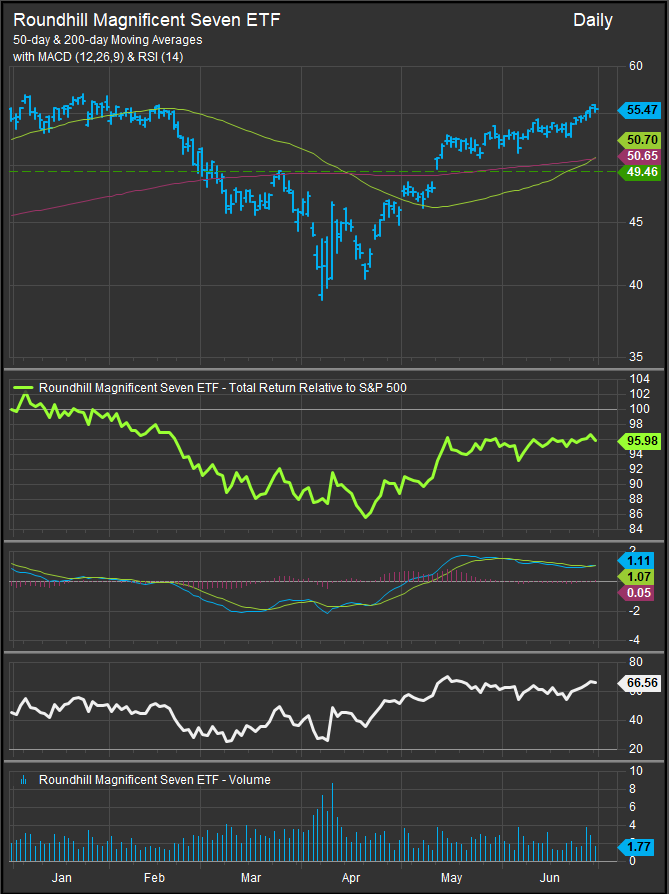Screen dimensions: 669x894
Task: Select the blue 55.47 last price tag
Action: pyautogui.click(x=640, y=109)
